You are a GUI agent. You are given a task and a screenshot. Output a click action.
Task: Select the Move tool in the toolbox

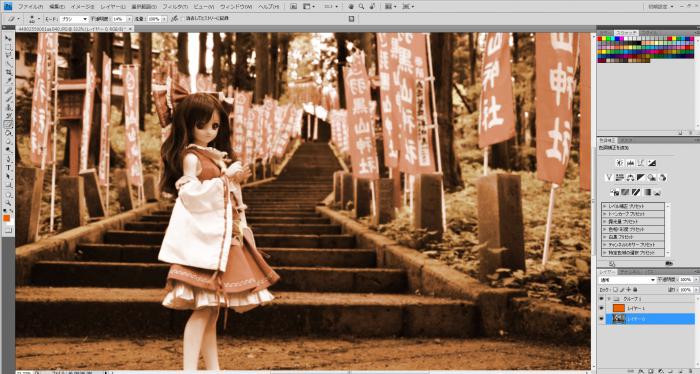8,38
